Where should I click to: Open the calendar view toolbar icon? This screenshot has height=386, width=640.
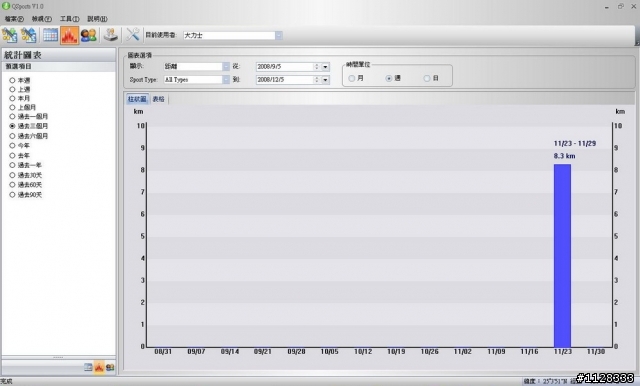coord(51,35)
